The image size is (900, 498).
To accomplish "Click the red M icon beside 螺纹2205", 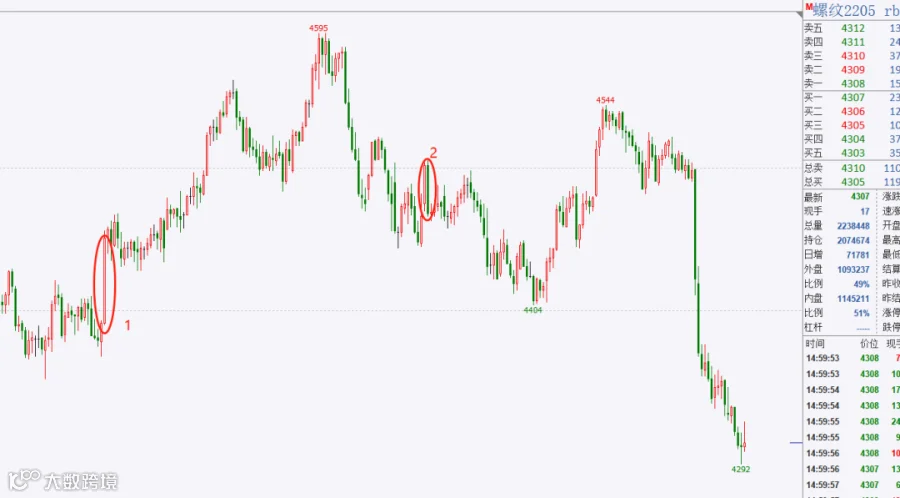I will tap(808, 7).
